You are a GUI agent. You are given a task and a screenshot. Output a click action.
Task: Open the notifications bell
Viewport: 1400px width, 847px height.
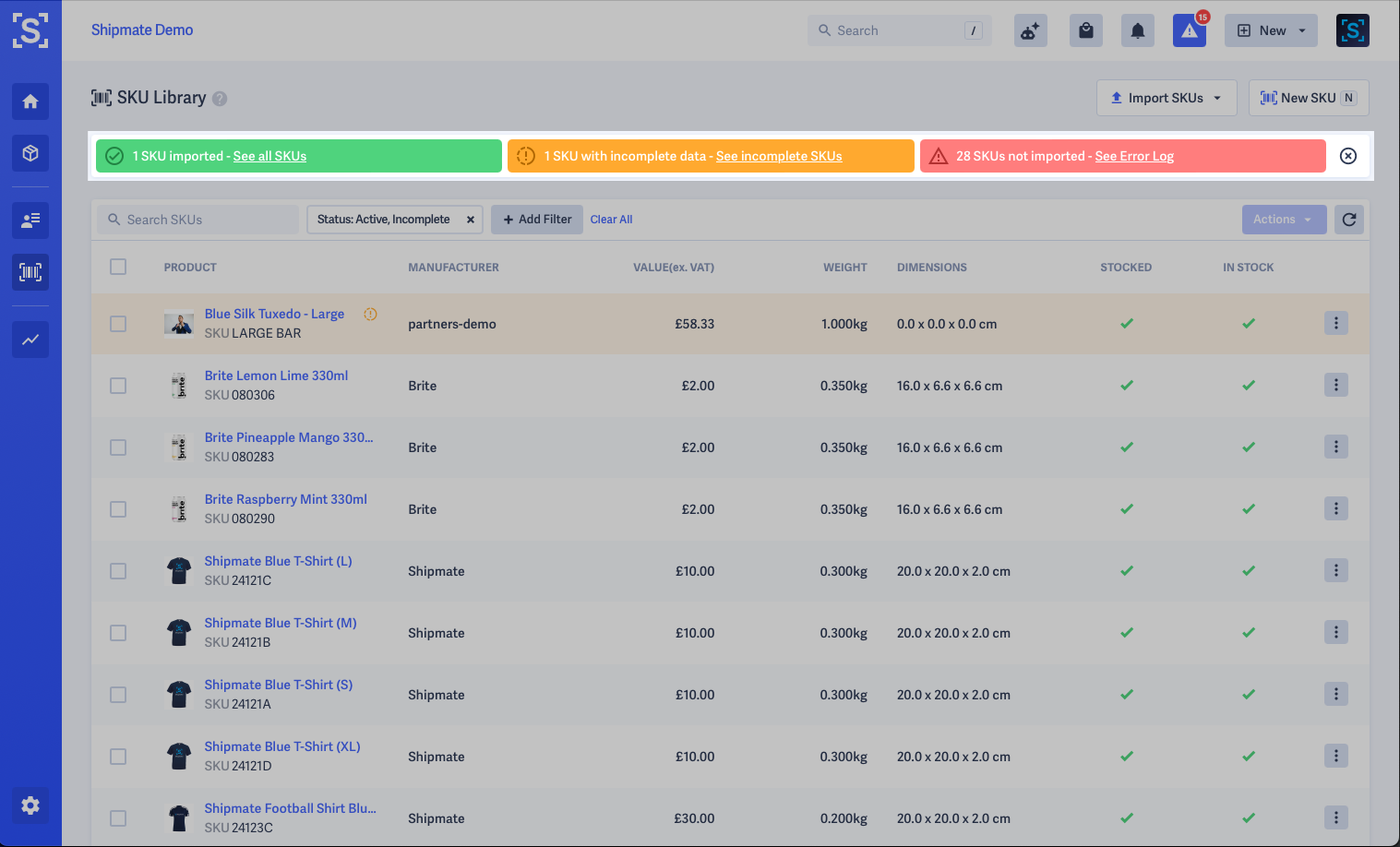1138,30
